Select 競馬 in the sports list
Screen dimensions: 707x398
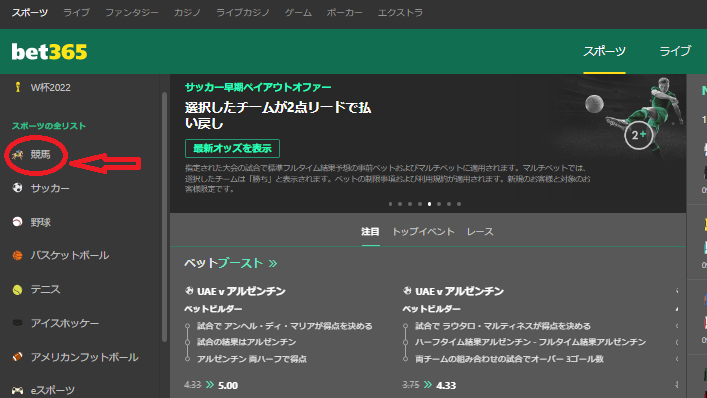(x=40, y=155)
